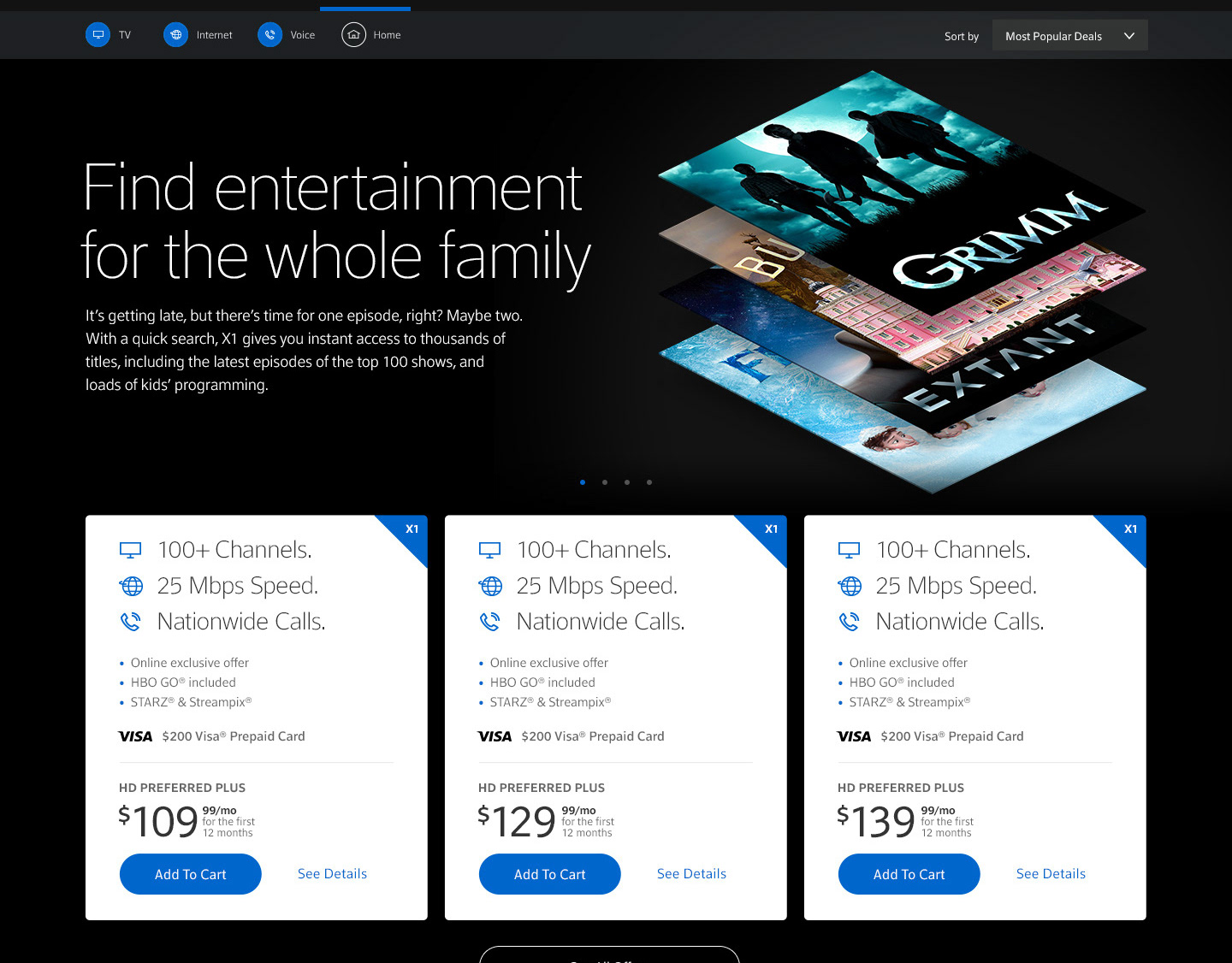The width and height of the screenshot is (1232, 963).
Task: Select the second carousel dot indicator
Action: 605,482
